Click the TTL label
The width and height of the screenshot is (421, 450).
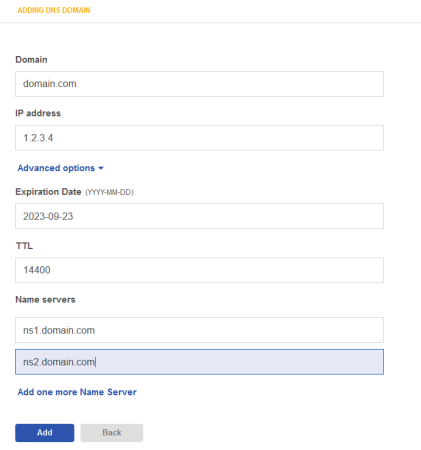[24, 246]
